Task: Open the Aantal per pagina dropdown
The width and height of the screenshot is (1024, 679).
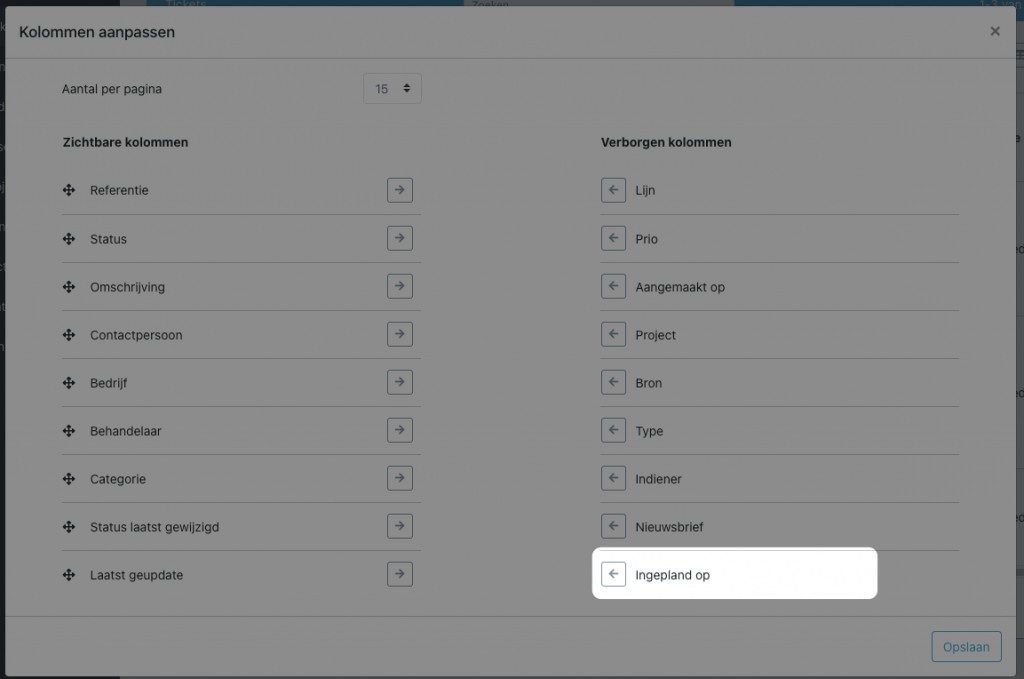Action: click(392, 88)
